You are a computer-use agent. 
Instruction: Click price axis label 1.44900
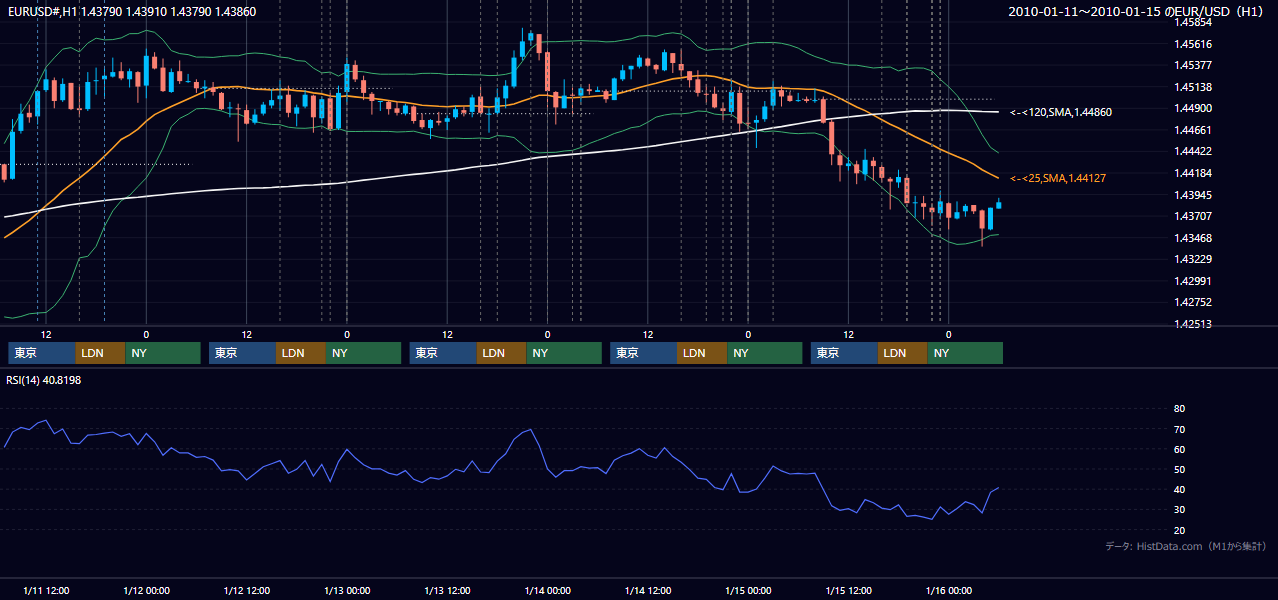click(1193, 108)
